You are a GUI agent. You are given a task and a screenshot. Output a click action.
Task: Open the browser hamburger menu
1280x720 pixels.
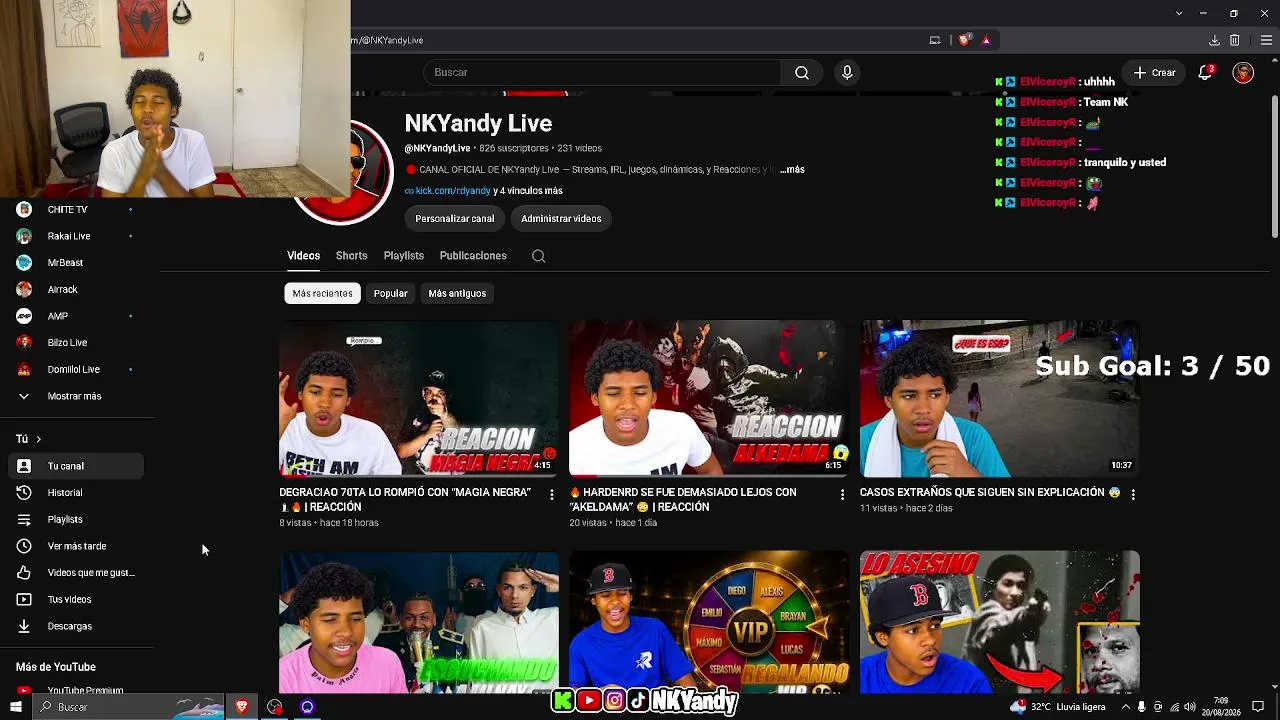click(1266, 40)
